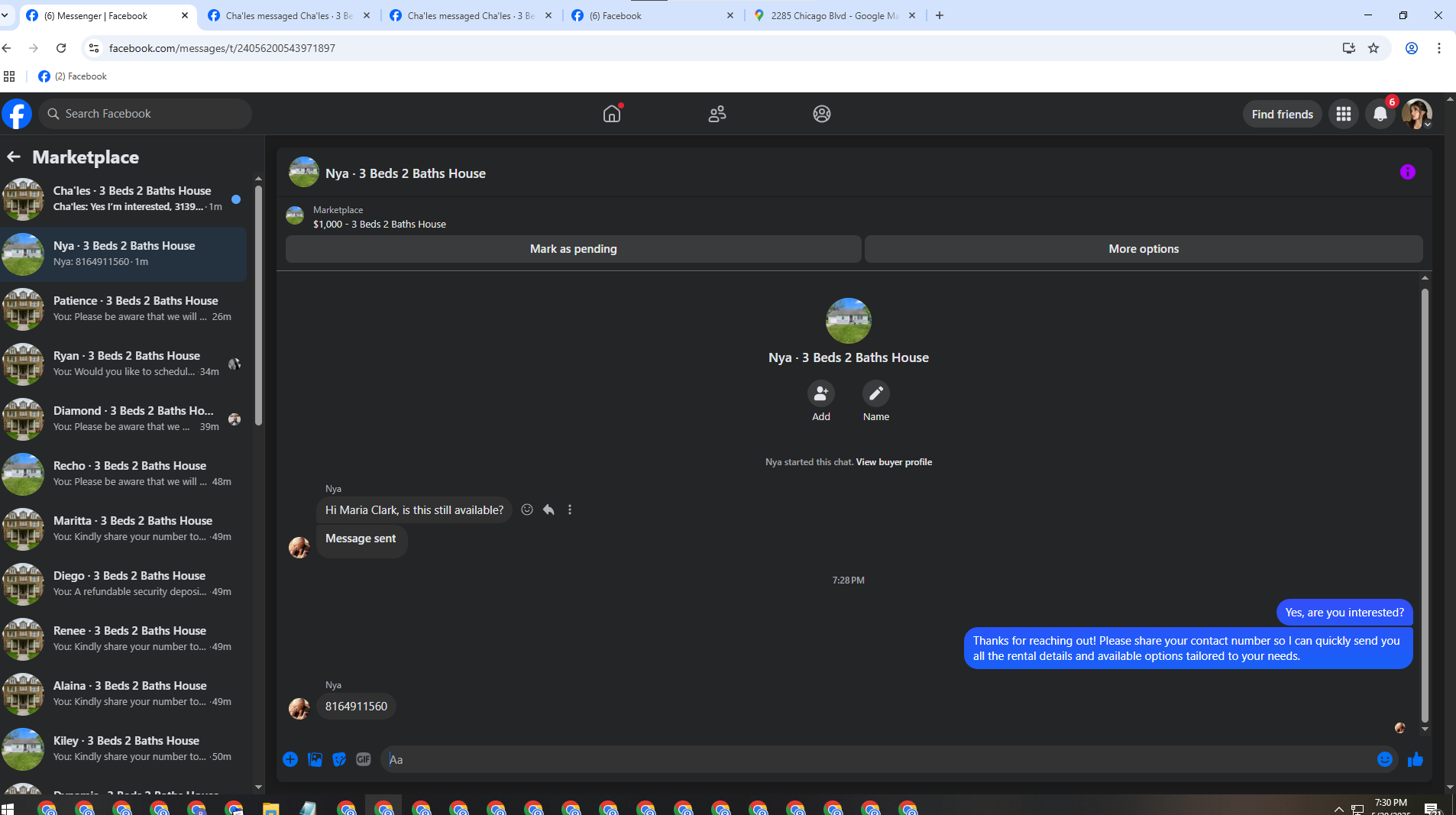Screen dimensions: 1456x815
Task: View site information icon in address bar
Action: click(93, 48)
